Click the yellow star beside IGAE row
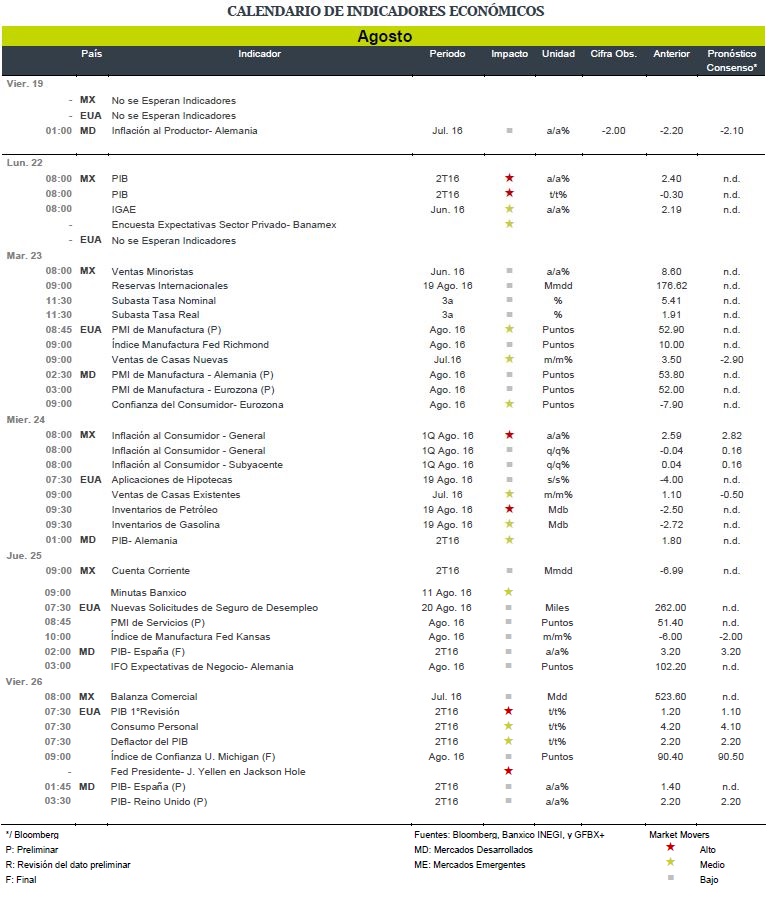 (x=509, y=209)
